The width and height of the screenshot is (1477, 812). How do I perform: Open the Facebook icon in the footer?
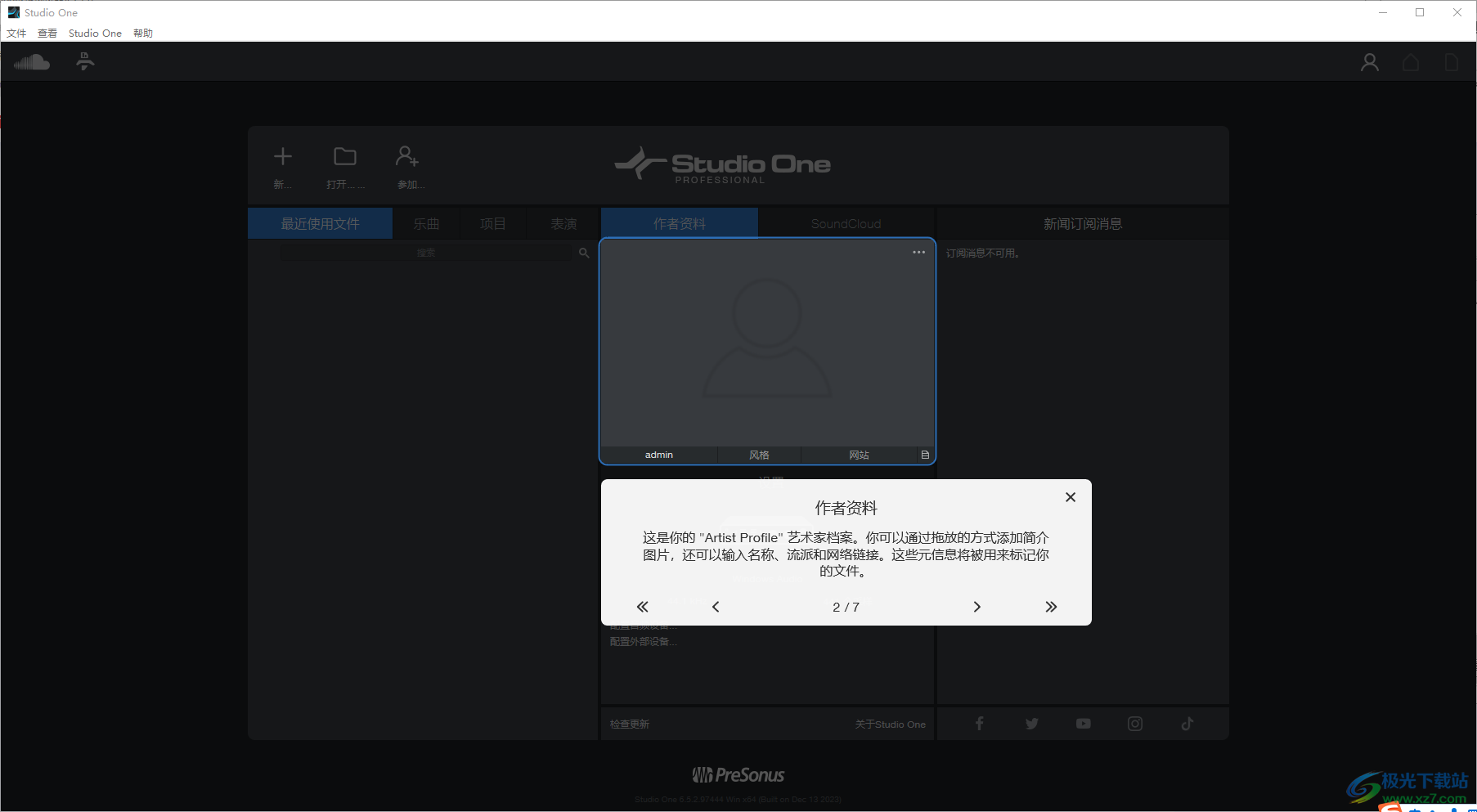pos(979,723)
